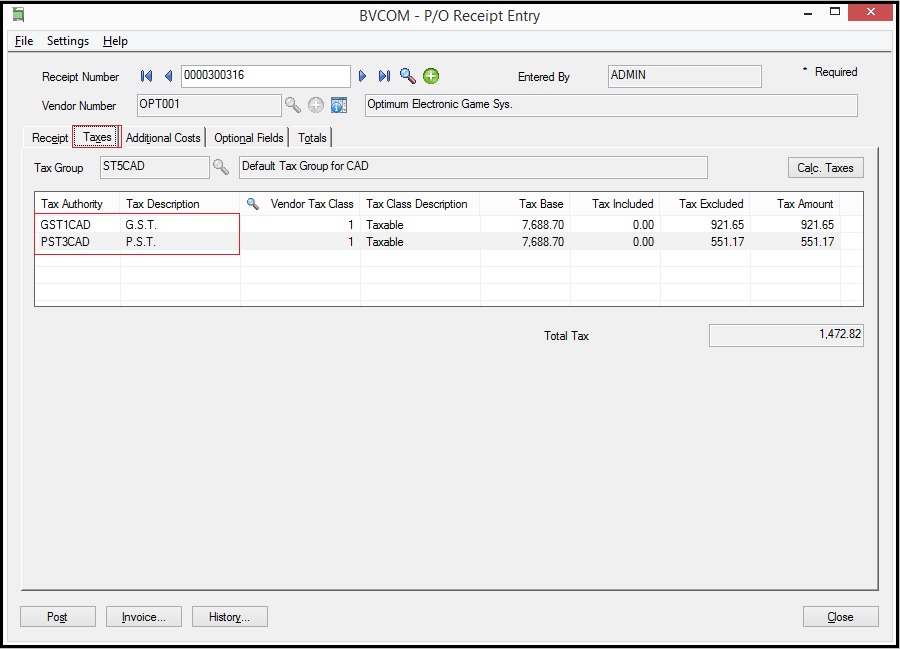The width and height of the screenshot is (900, 649).
Task: Open the Optional Fields tab
Action: point(249,138)
